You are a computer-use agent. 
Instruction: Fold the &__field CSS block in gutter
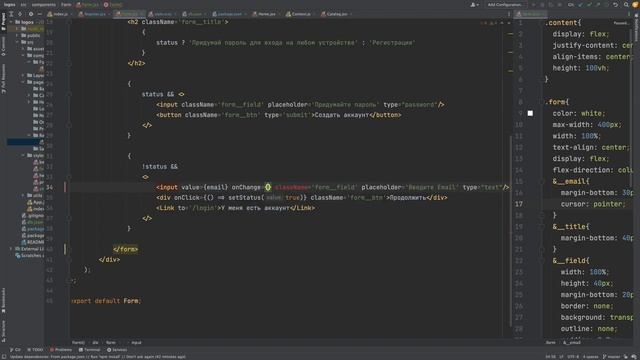point(542,260)
